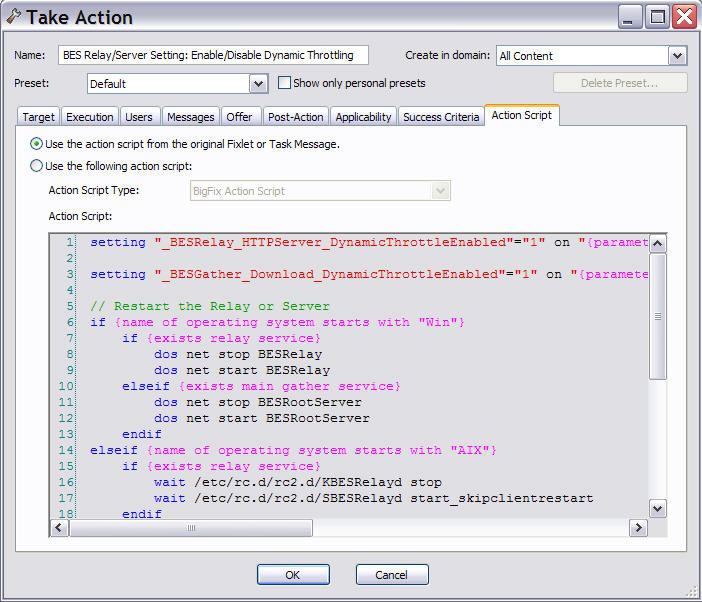Click the line with operating system "Win"
The width and height of the screenshot is (702, 602).
[277, 322]
